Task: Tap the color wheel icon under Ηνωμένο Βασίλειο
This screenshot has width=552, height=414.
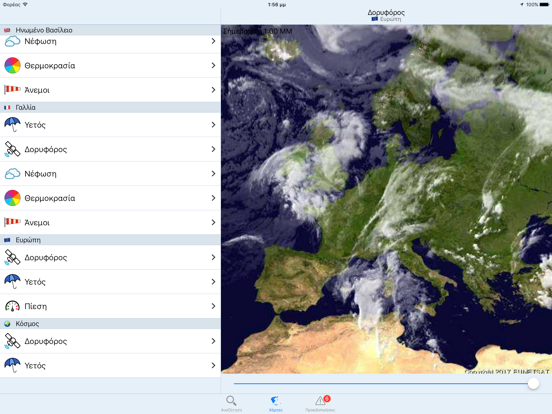Action: pos(12,65)
